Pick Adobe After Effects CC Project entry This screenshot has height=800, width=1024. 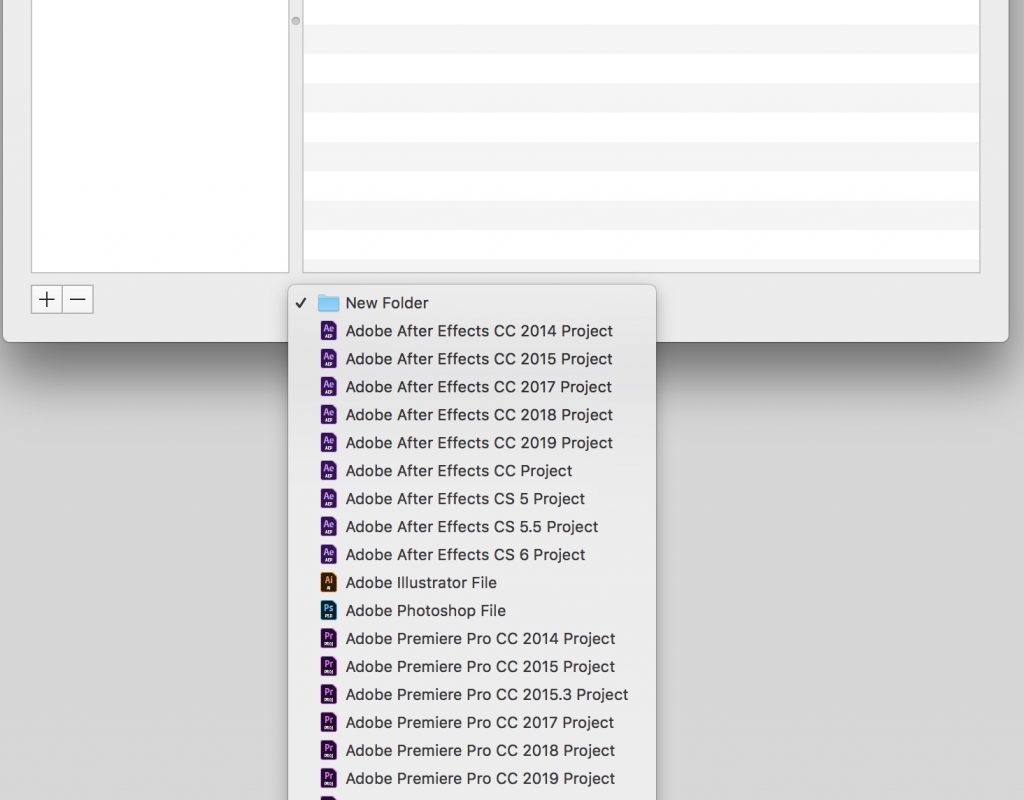(472, 471)
